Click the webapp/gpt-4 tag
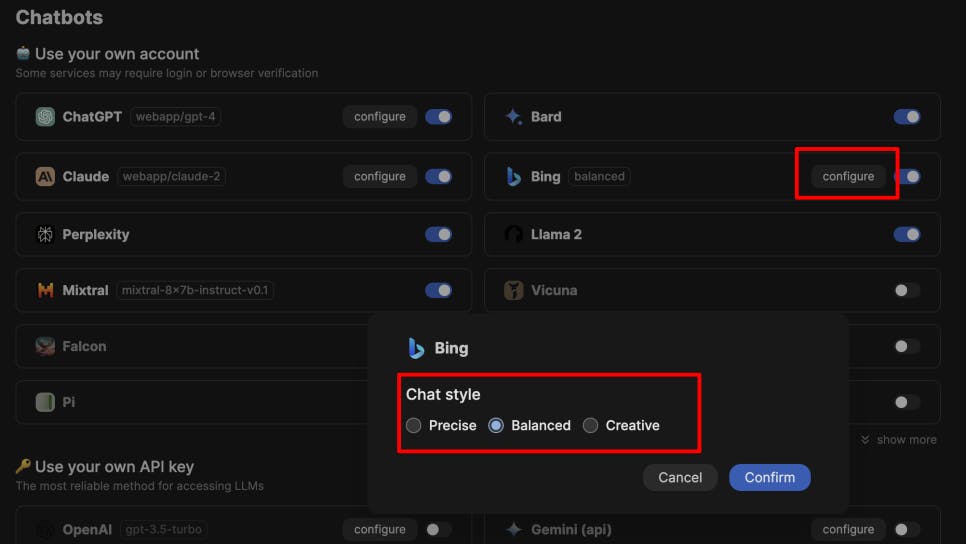Viewport: 966px width, 544px height. 176,116
